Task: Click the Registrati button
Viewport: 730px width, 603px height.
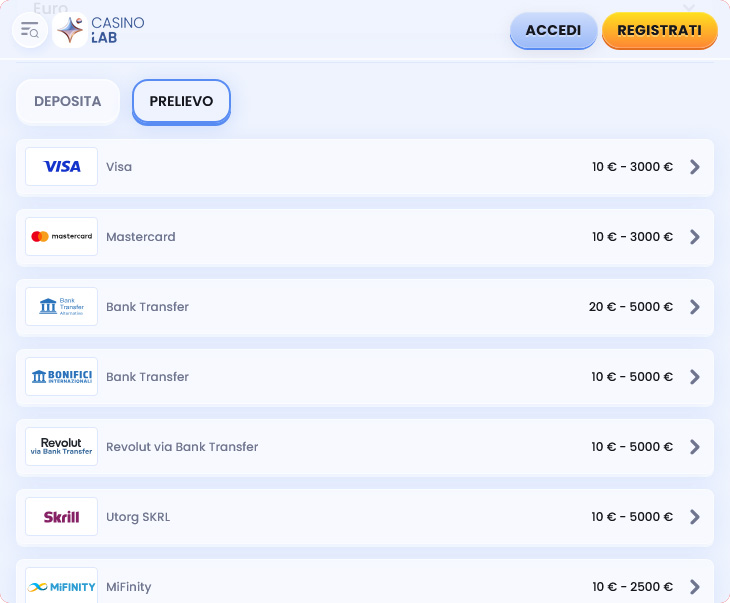Action: [660, 30]
